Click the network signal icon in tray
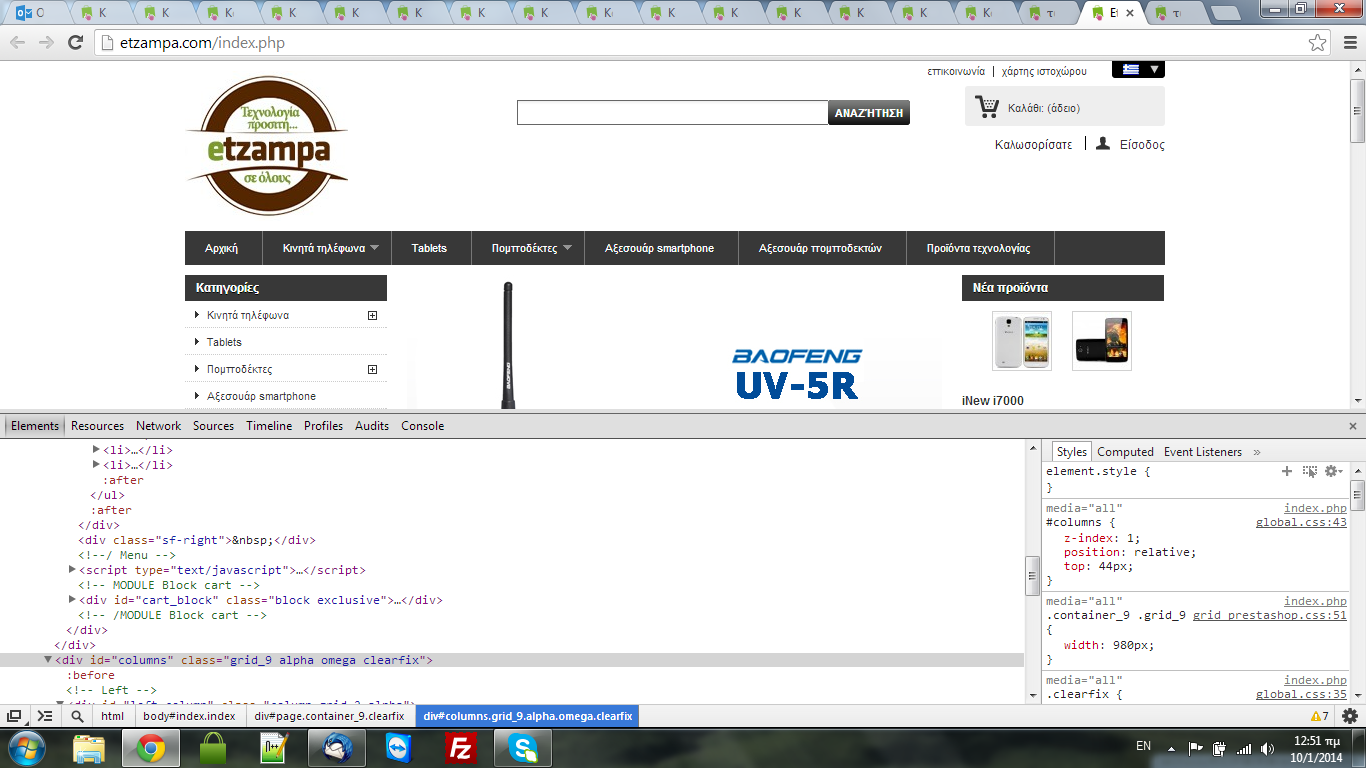Viewport: 1366px width, 768px height. click(x=1244, y=748)
